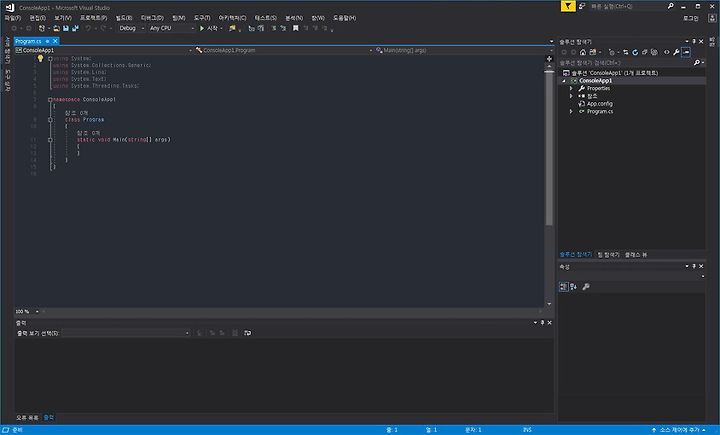Open the File (파일) menu
The image size is (720, 435).
click(x=13, y=18)
